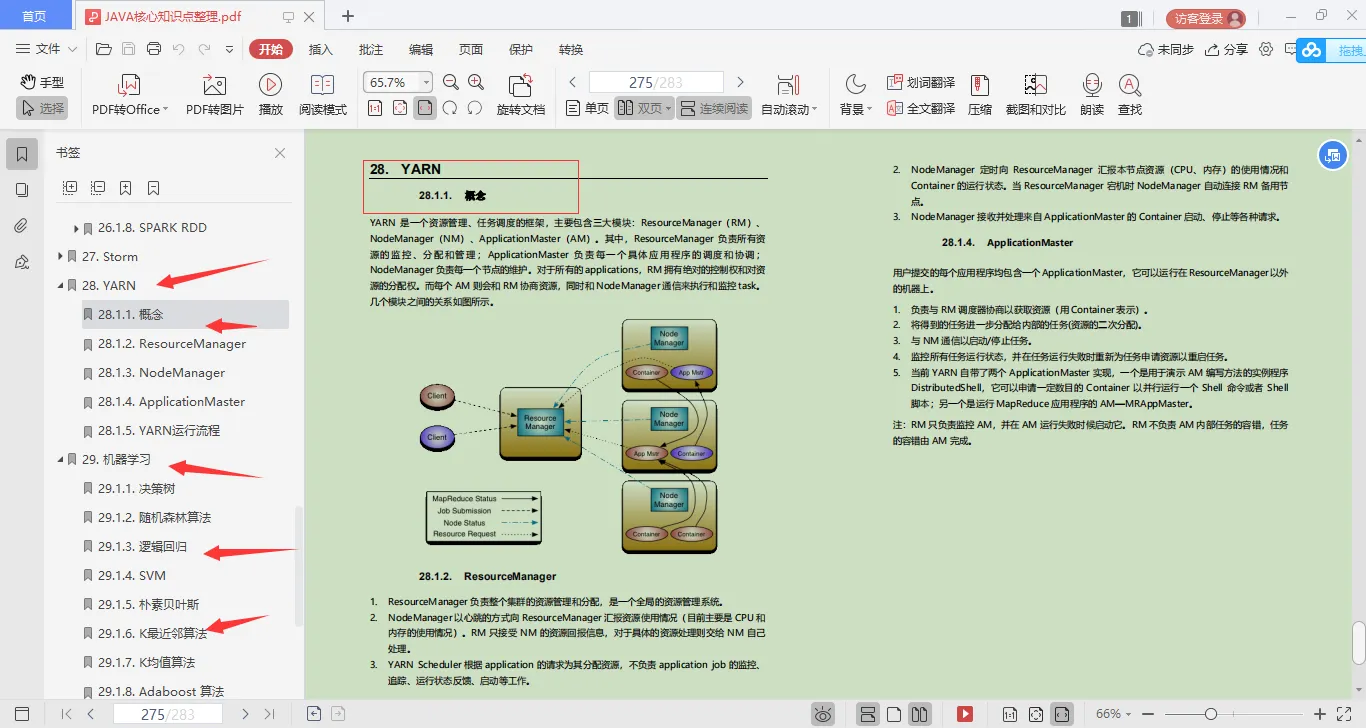Viewport: 1366px width, 728px height.
Task: Switch to the 转换 tab
Action: pyautogui.click(x=571, y=49)
